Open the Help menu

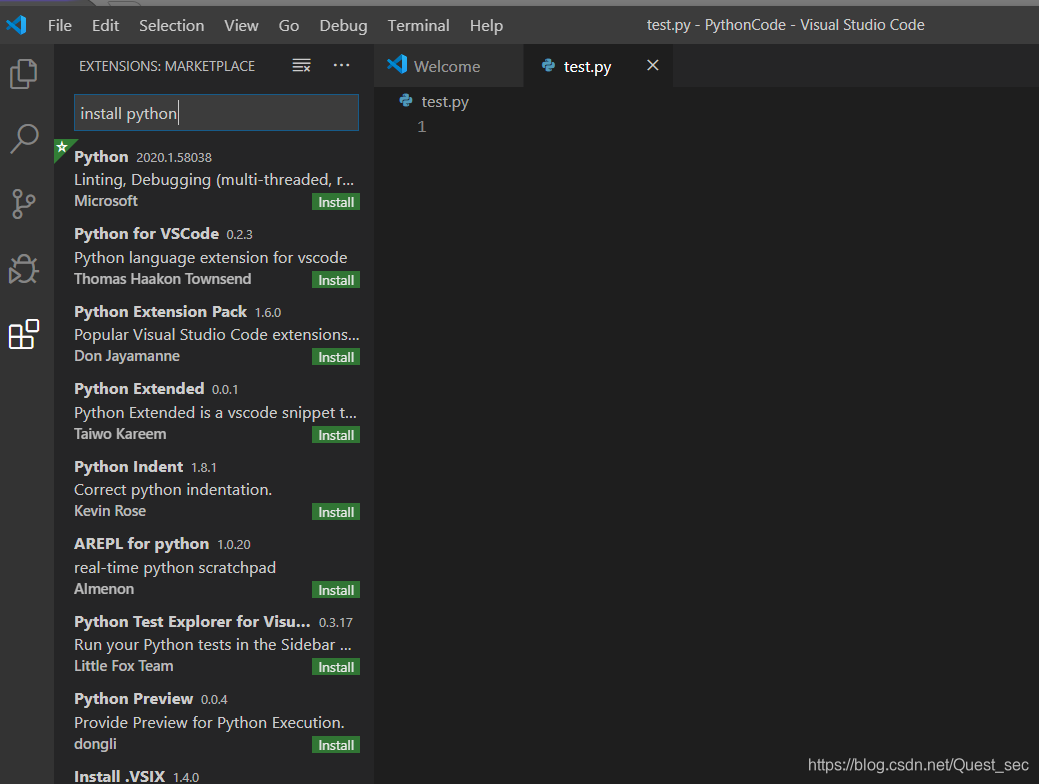coord(486,25)
